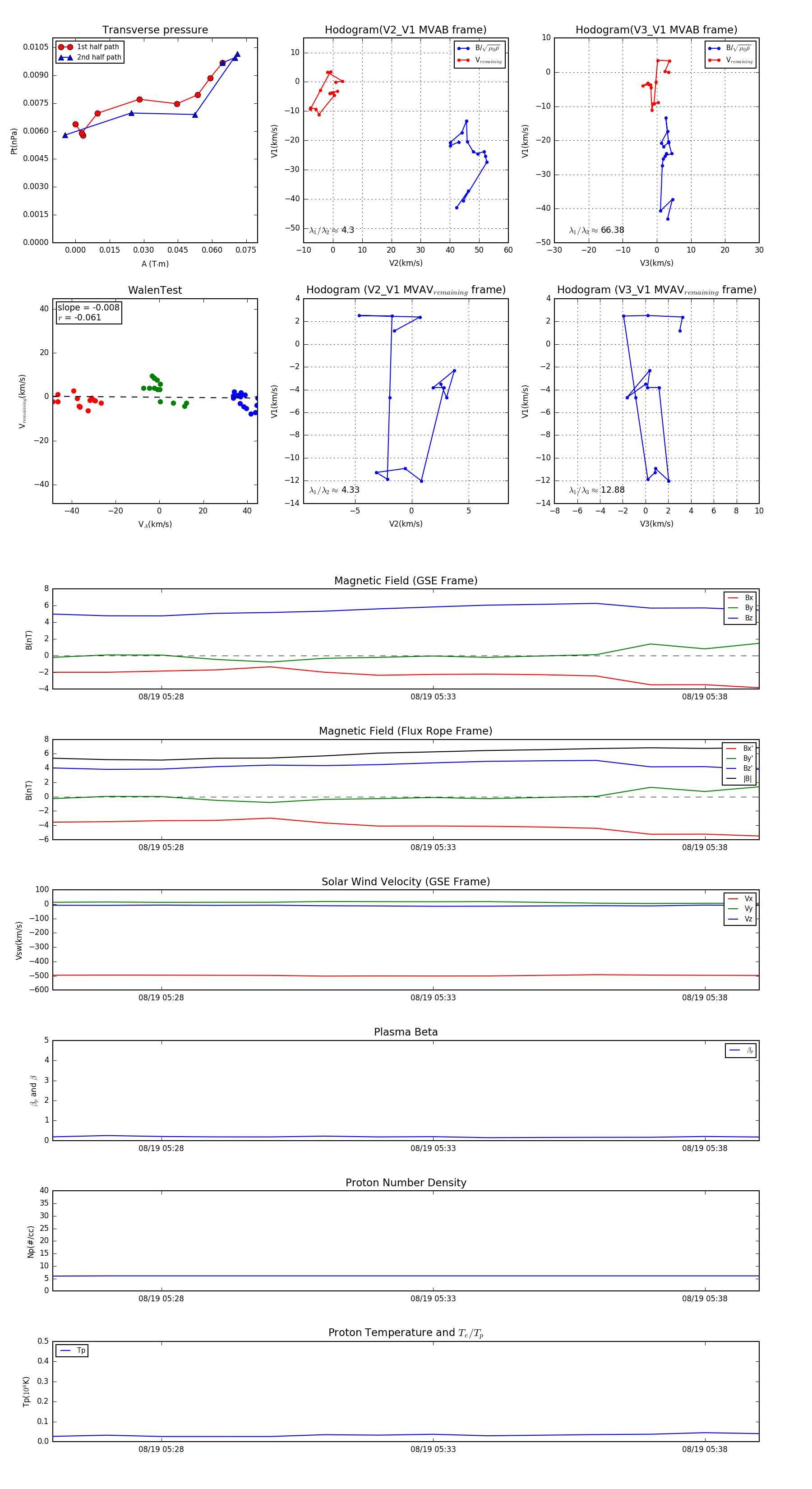Image resolution: width=812 pixels, height=1489 pixels.
Task: Click the B/√μ0ρ legend entry in V2_V1 MVAB hodogram
Action: (479, 49)
